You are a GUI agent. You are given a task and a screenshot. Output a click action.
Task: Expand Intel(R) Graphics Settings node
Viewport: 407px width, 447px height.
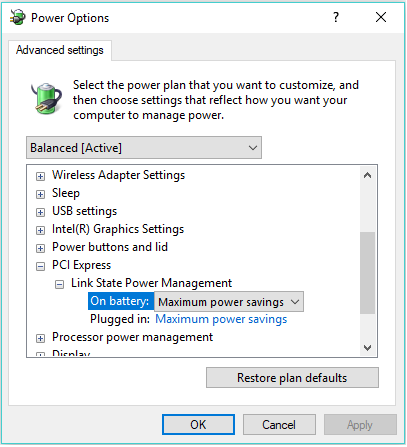click(x=40, y=230)
